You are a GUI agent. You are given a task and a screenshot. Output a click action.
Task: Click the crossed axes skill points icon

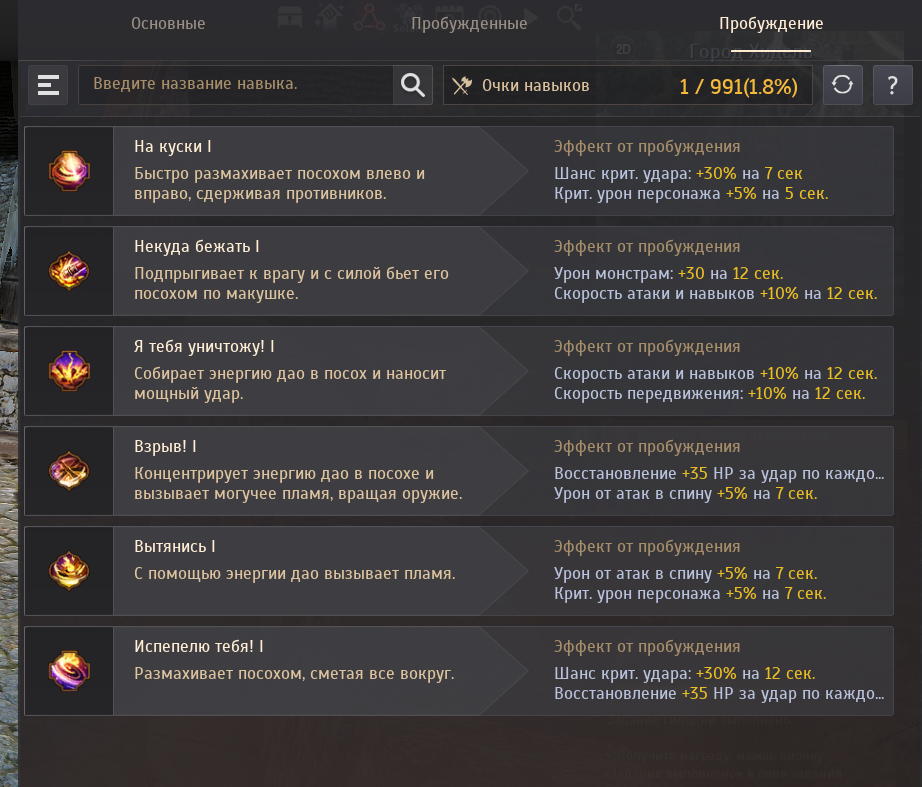point(462,86)
